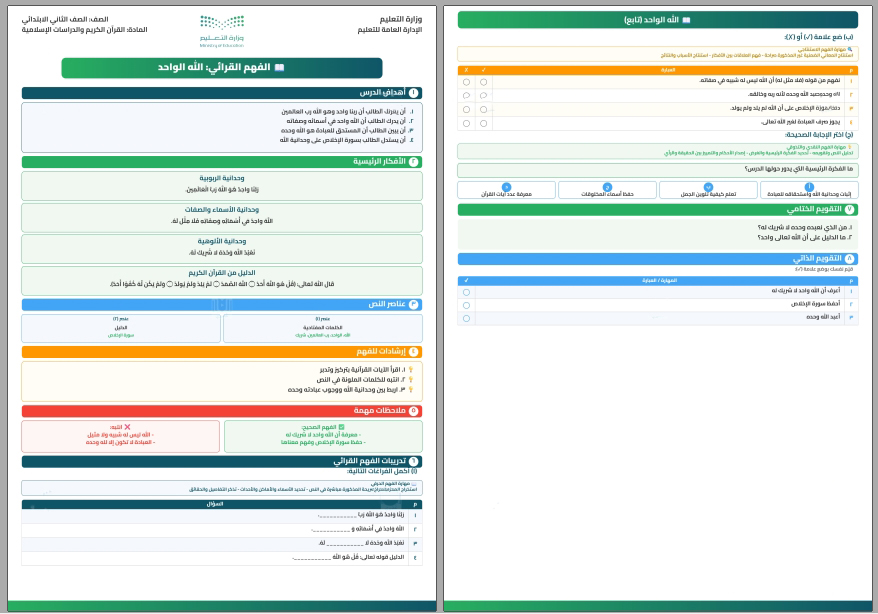Tick the circle for 'أحفظ سورة الإخلاص'
Viewport: 878px width, 614px height.
[466, 306]
